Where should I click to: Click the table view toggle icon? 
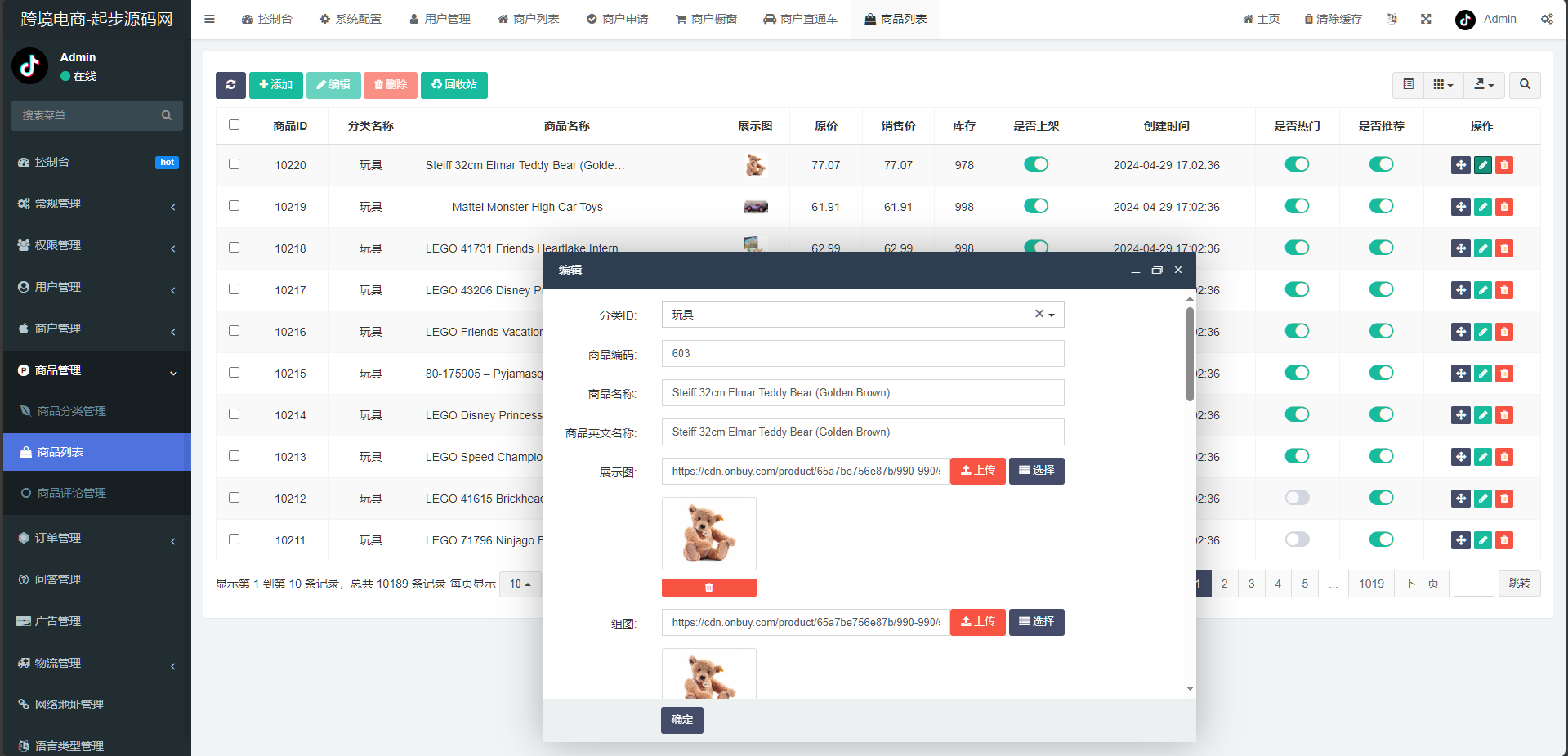pos(1408,85)
